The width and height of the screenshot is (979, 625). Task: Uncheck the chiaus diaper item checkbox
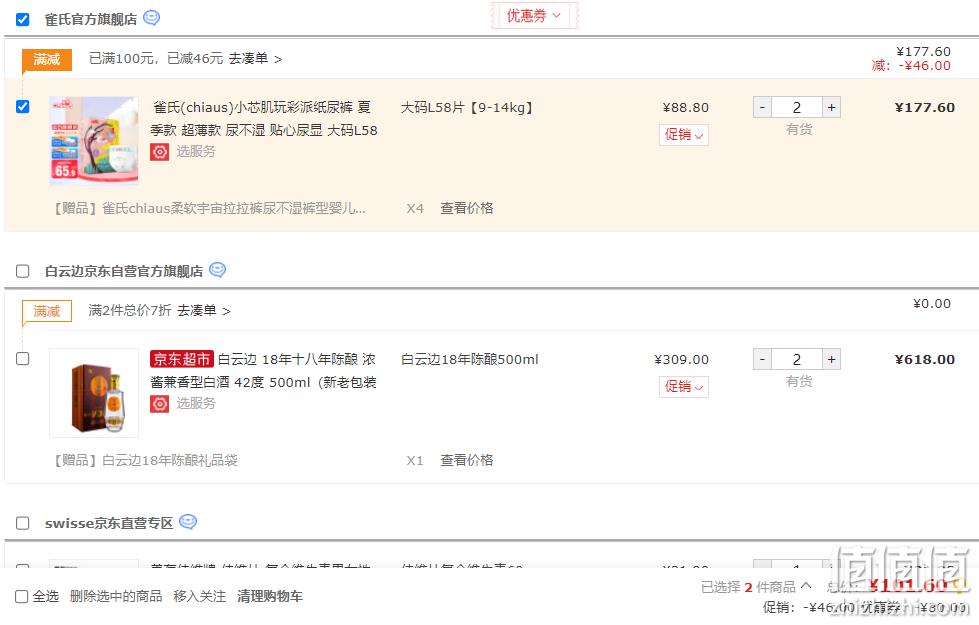(x=22, y=107)
